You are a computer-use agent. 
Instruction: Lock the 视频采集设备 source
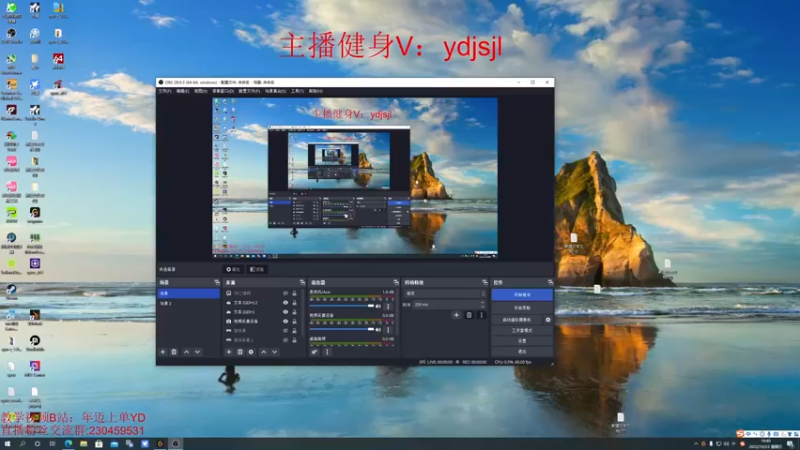294,321
